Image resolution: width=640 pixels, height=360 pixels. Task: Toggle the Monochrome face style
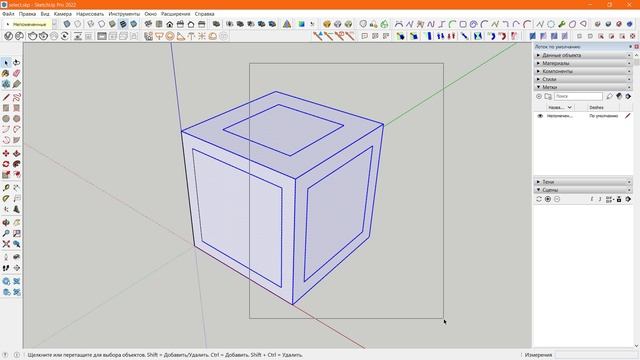pyautogui.click(x=133, y=24)
